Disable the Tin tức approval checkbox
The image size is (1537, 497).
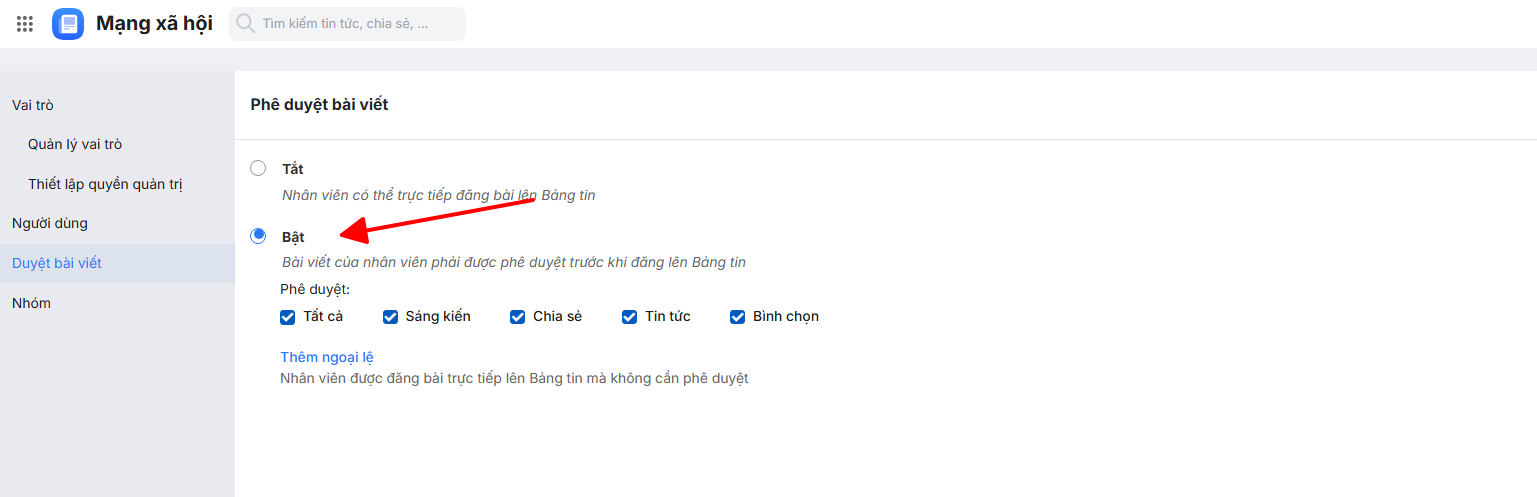click(x=630, y=317)
